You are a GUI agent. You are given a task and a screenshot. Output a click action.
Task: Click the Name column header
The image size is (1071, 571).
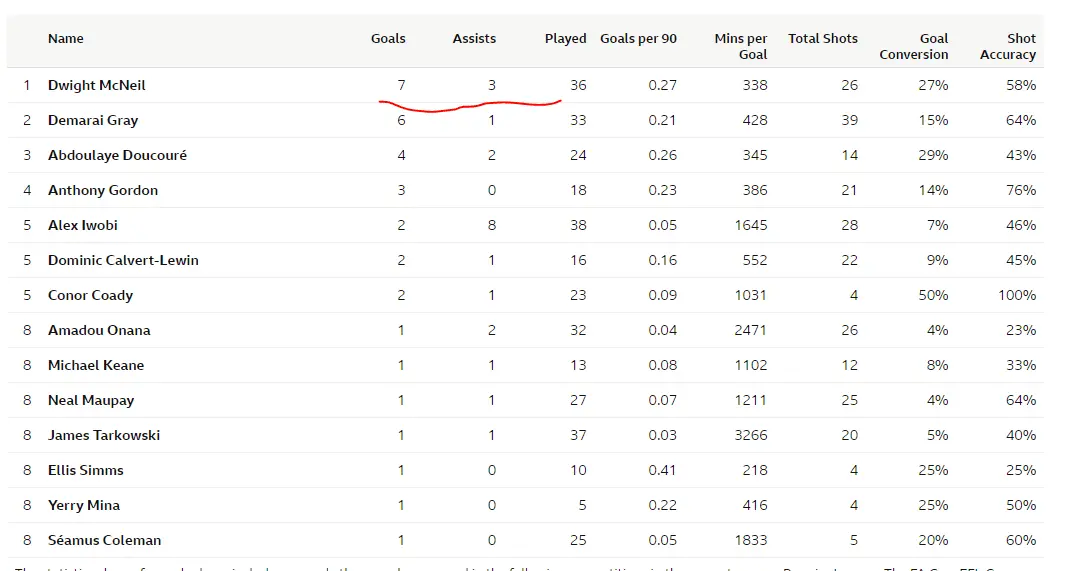pos(66,39)
